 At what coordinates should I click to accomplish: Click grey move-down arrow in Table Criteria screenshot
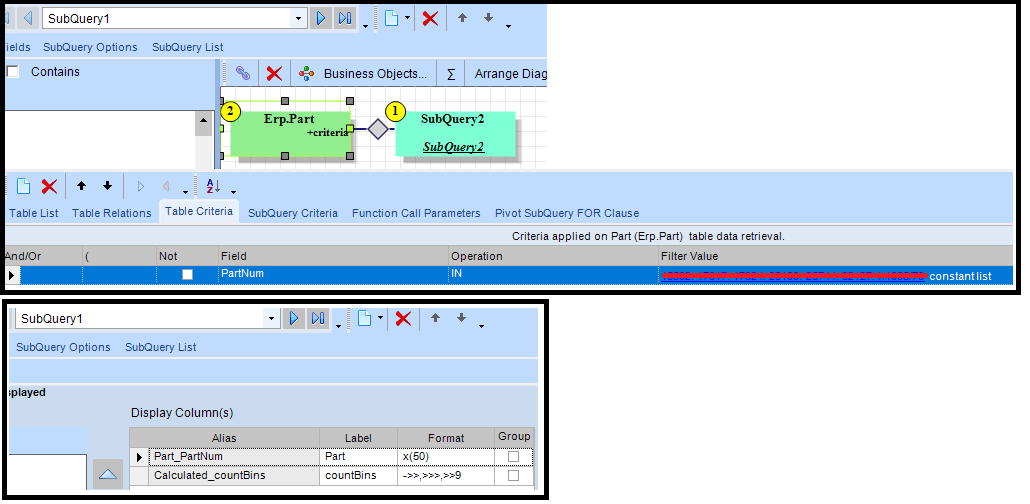tap(488, 18)
